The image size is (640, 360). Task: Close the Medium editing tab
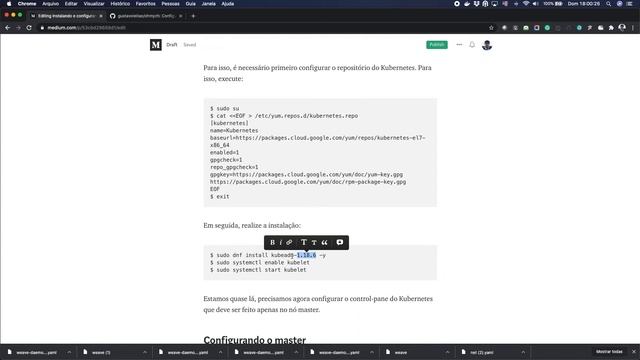101,16
